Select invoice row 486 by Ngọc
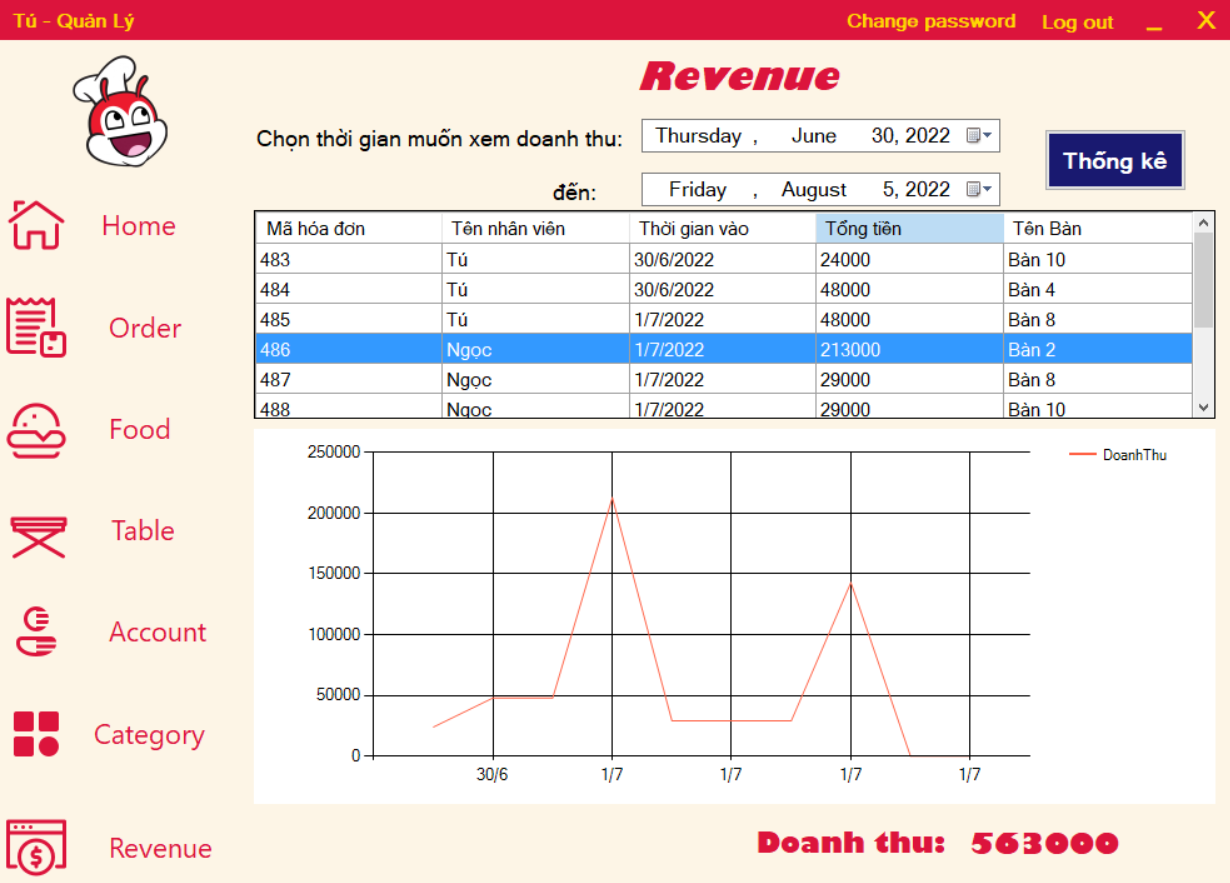Screen dimensions: 1230x883 [600, 349]
